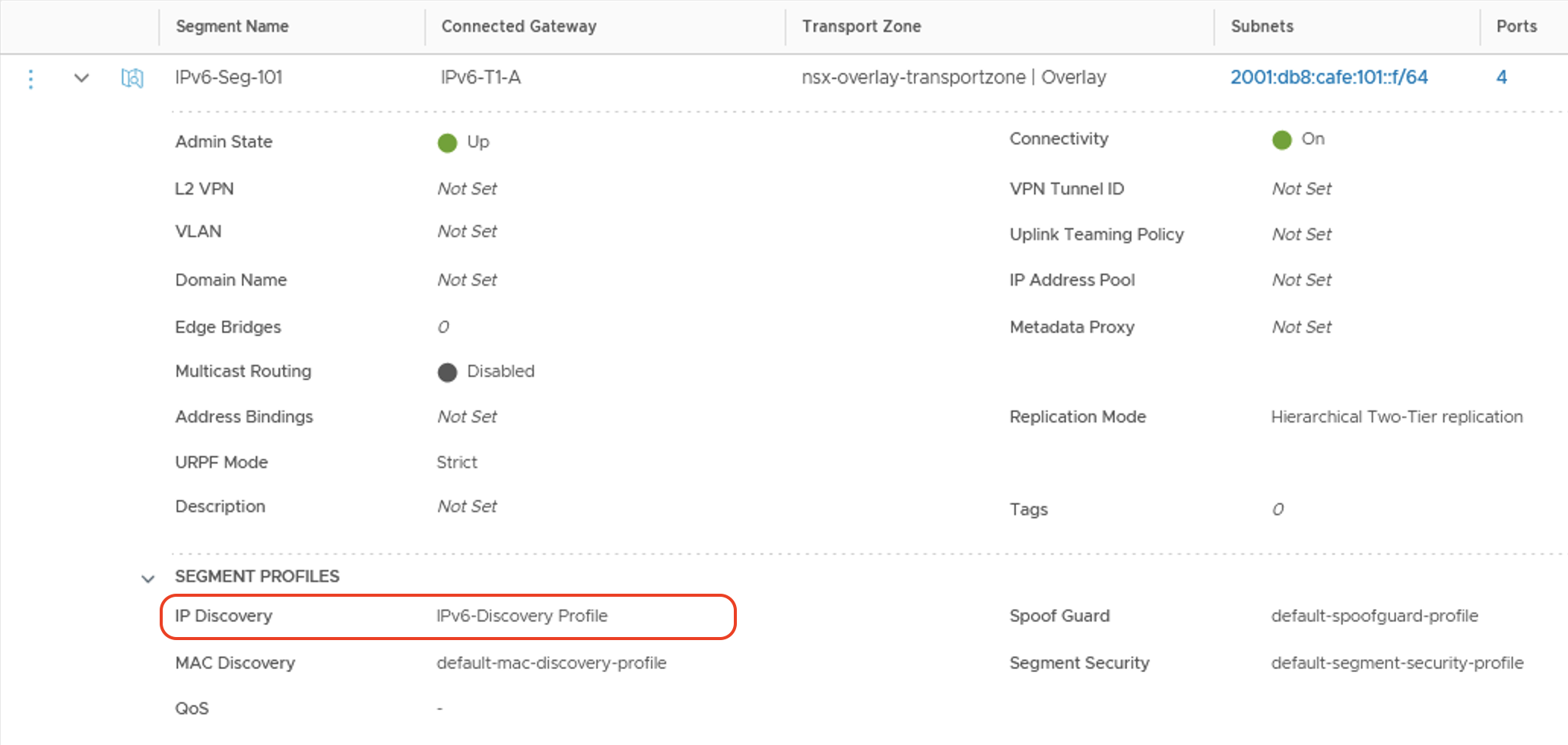This screenshot has width=1568, height=745.
Task: Click the gray Multicast Routing Disabled indicator
Action: point(447,372)
